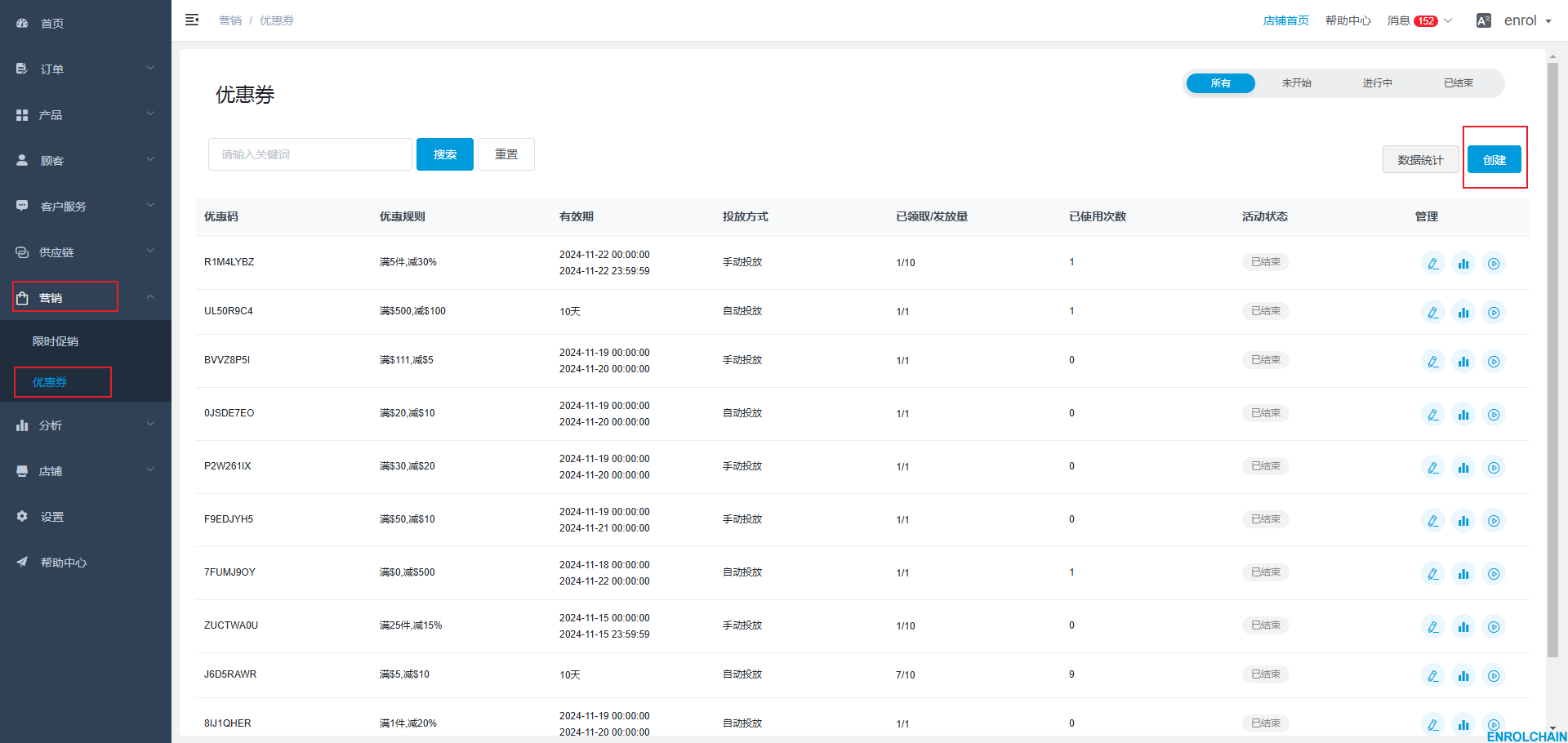Viewport: 1568px width, 743px height.
Task: Click the 搜索 search button
Action: (445, 154)
